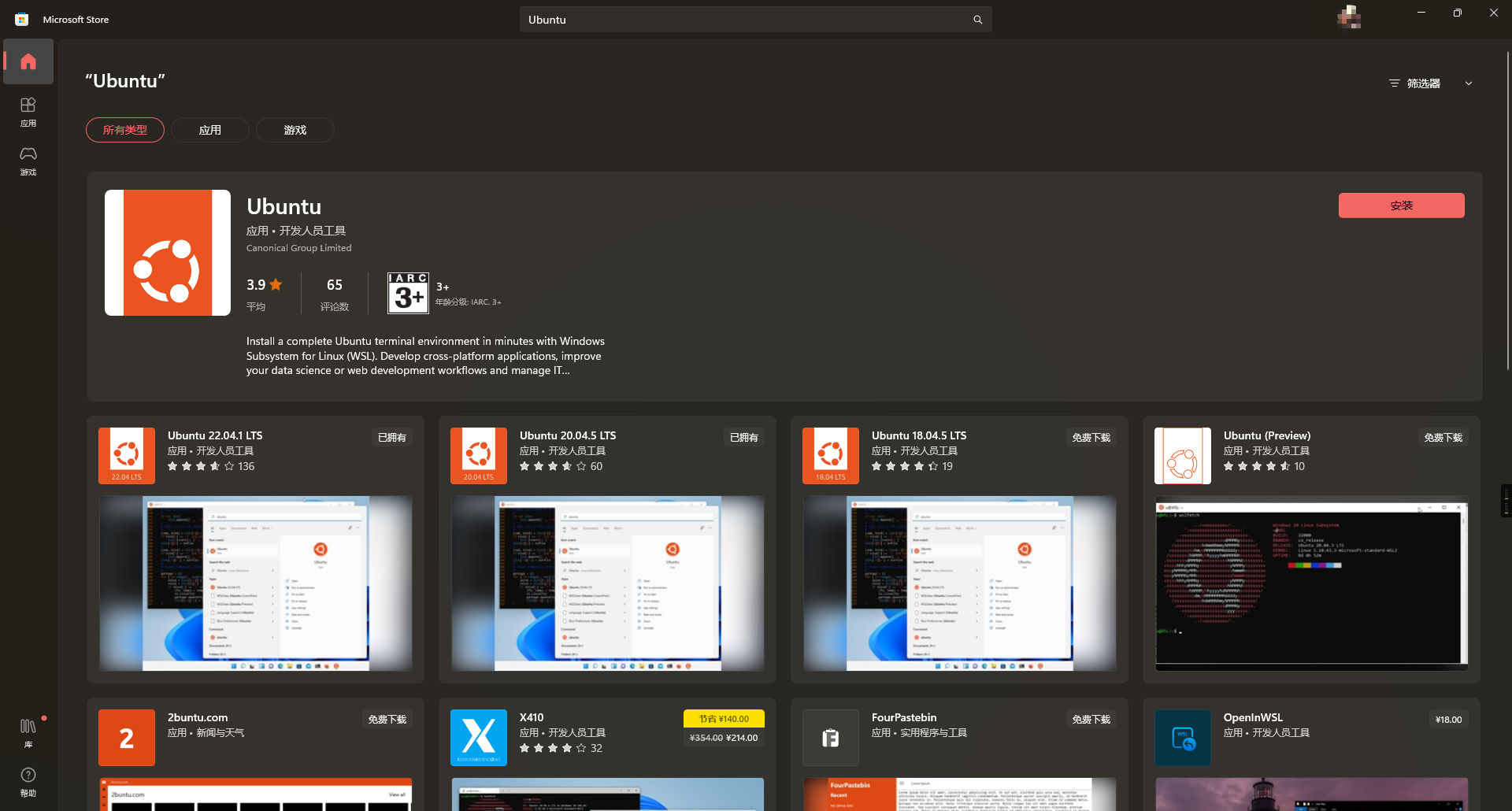Click the filter lines icon beside 筛选器
This screenshot has width=1512, height=811.
[1394, 83]
